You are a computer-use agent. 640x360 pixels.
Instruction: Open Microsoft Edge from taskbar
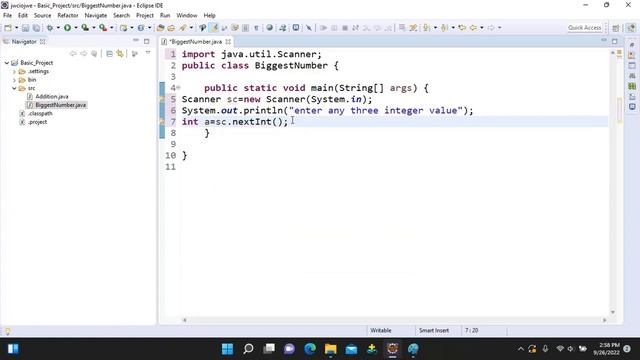310,349
